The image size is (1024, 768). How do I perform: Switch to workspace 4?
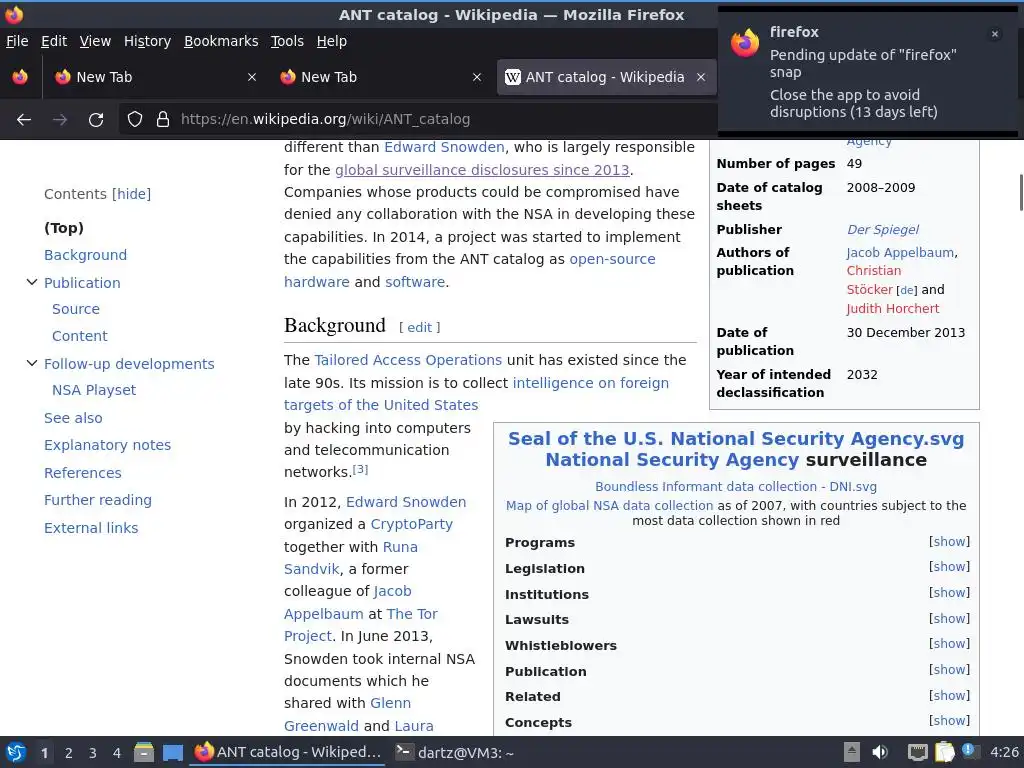click(x=117, y=753)
